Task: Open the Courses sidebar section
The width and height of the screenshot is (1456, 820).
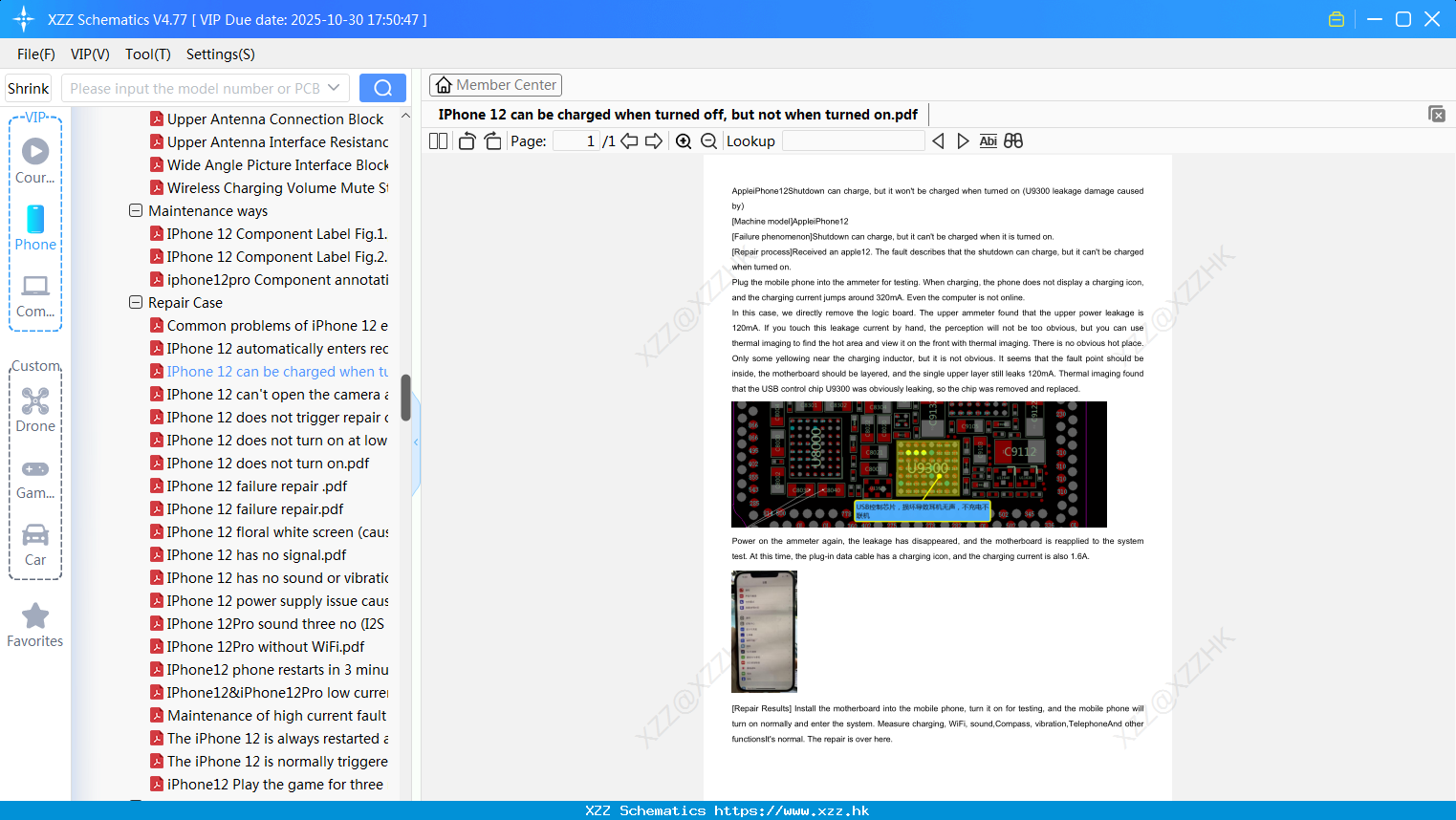Action: tap(35, 161)
